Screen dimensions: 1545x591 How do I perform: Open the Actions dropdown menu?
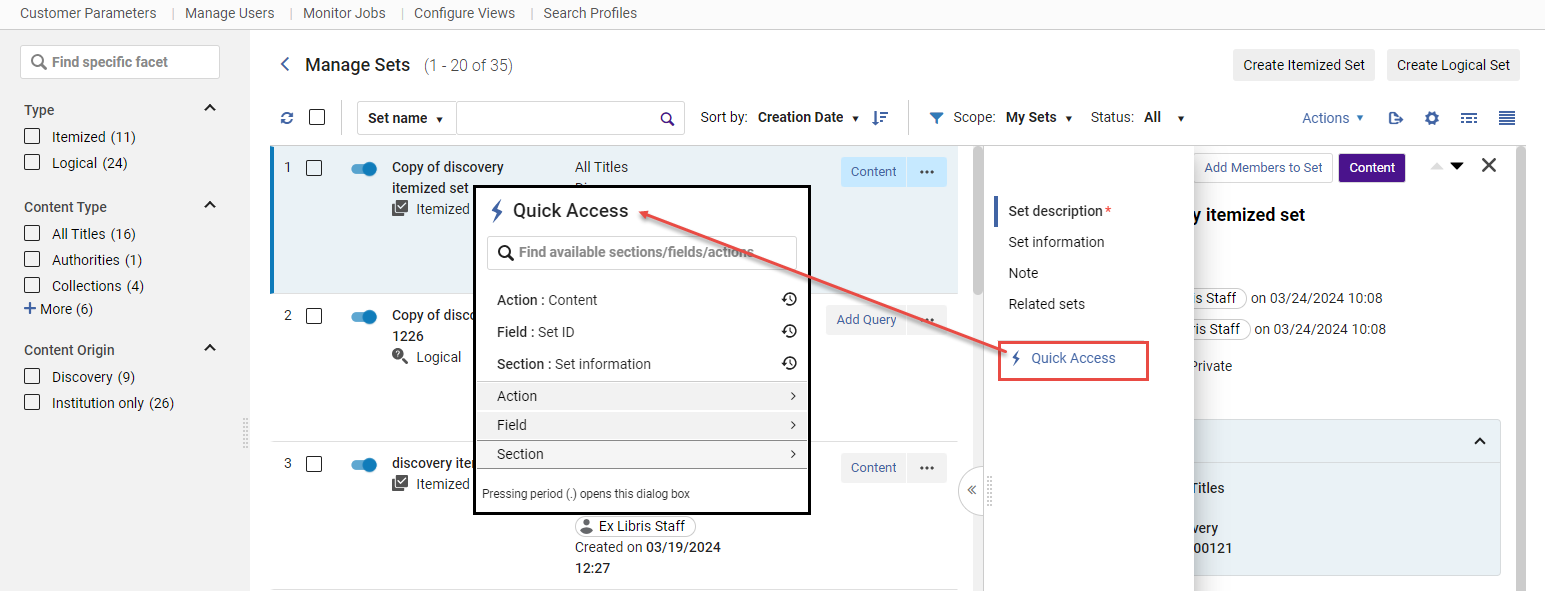(x=1333, y=118)
